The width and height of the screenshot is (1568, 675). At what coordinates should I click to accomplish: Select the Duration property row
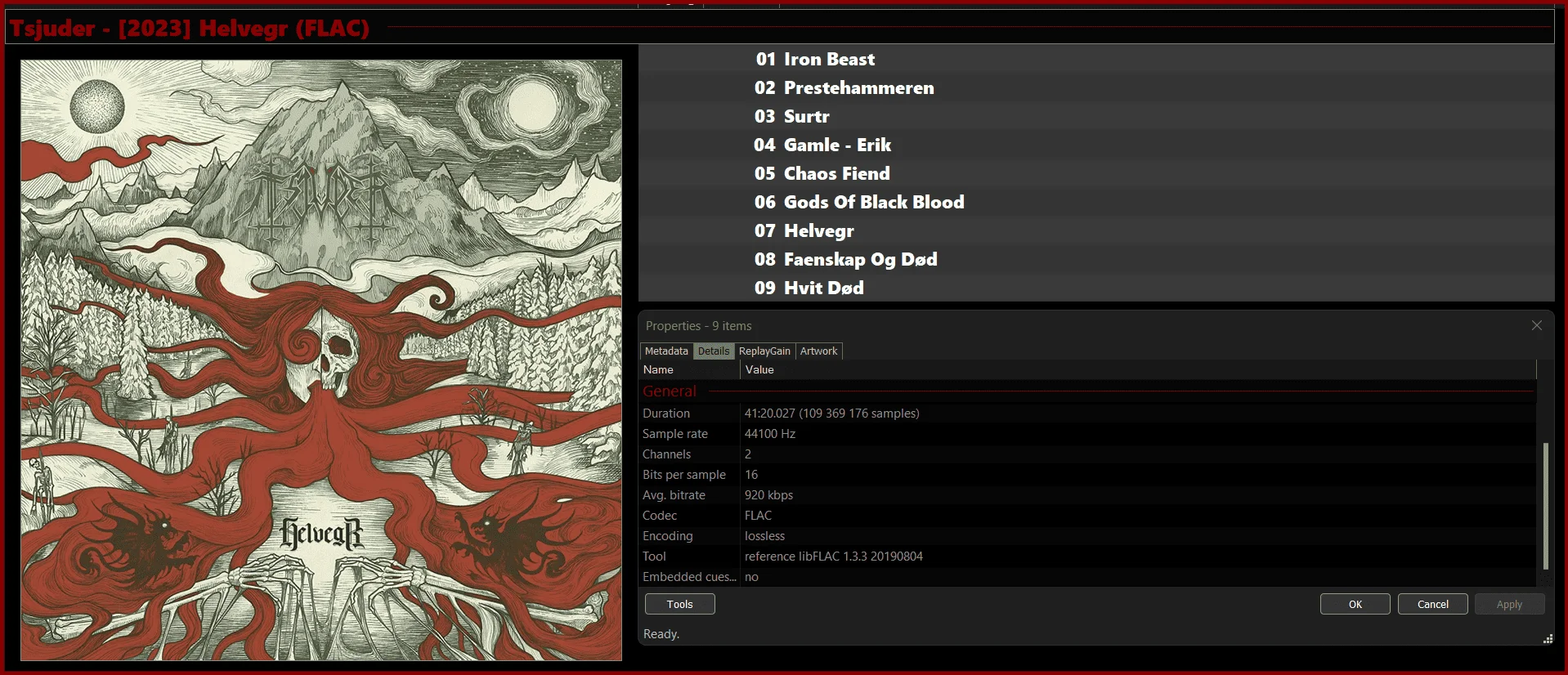coord(1087,413)
